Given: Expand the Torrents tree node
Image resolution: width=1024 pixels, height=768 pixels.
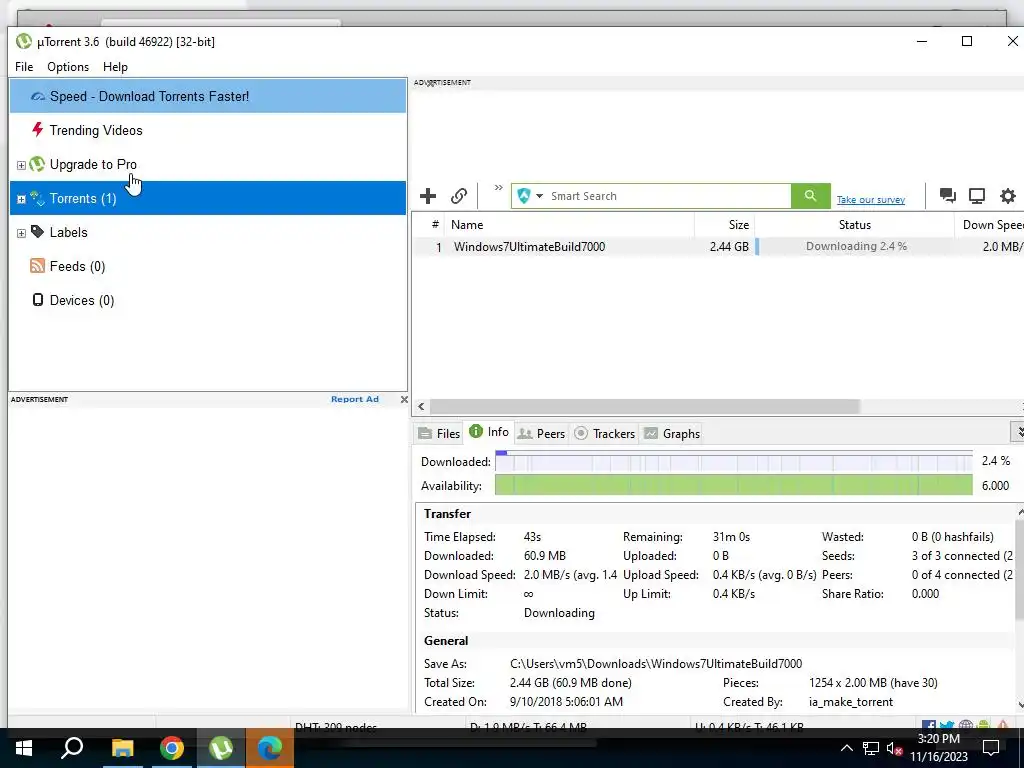Looking at the screenshot, I should point(21,199).
